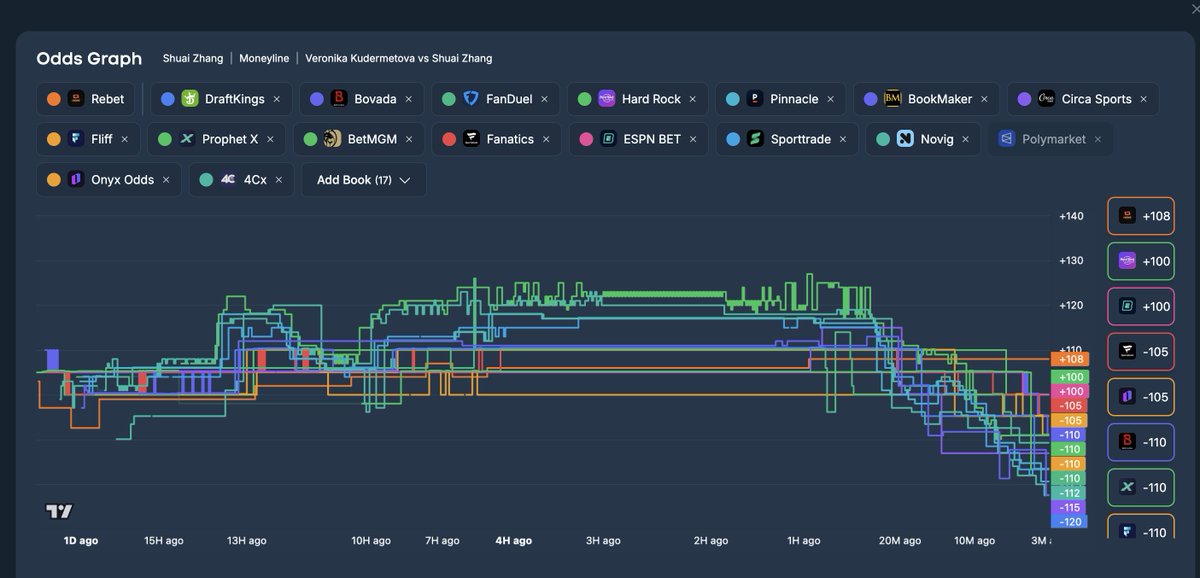Remove the Prophet X chip with its x
Viewport: 1200px width, 578px height.
tap(269, 139)
